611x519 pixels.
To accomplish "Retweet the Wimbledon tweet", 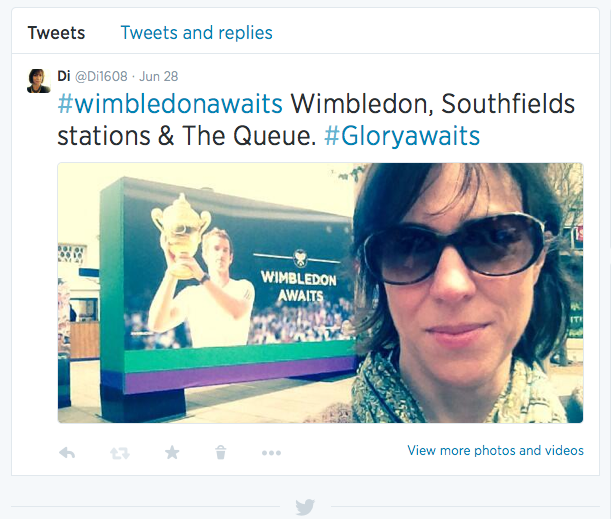I will [119, 452].
